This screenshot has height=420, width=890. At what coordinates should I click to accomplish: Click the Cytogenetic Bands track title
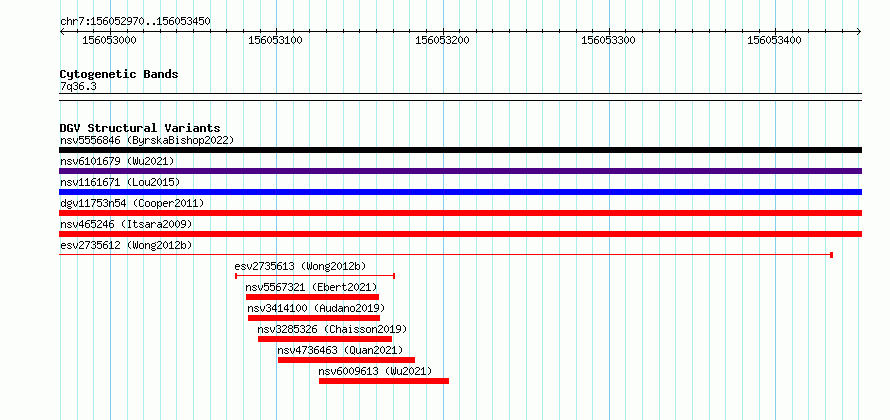point(119,74)
